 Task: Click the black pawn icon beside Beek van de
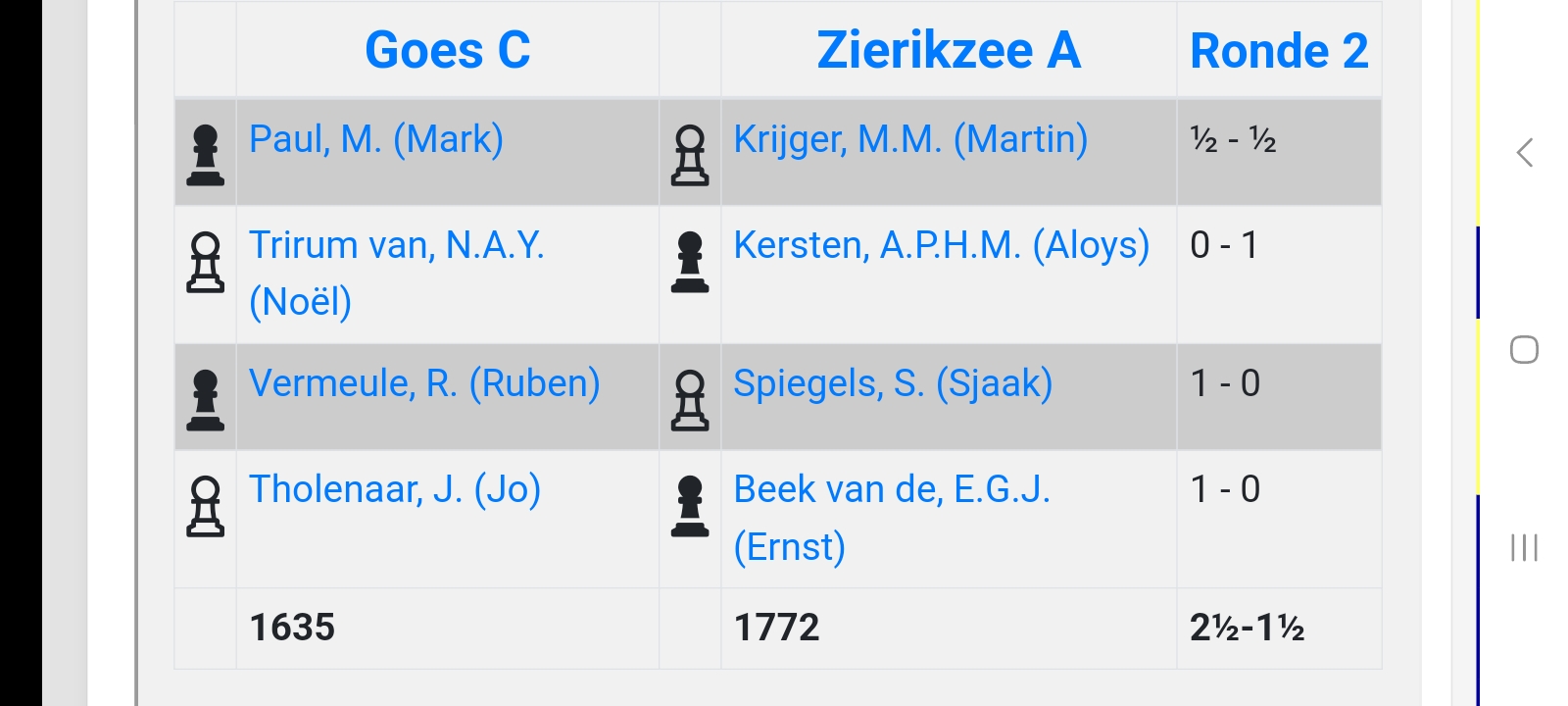tap(690, 506)
